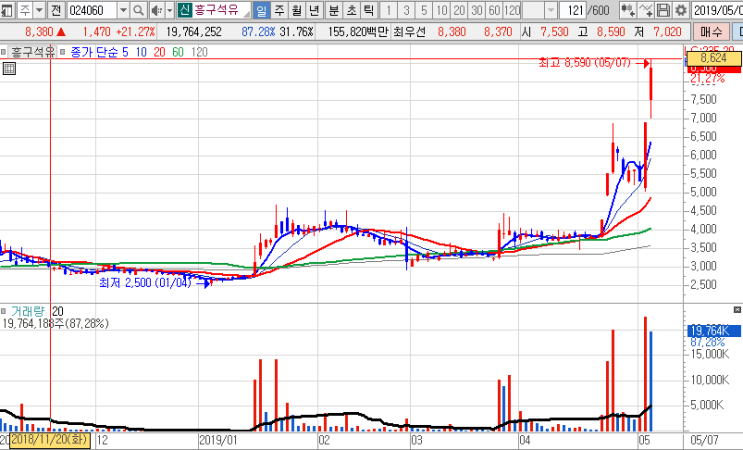Open the stock code search magnifier
Screen dimensions: 743x450
click(138, 9)
